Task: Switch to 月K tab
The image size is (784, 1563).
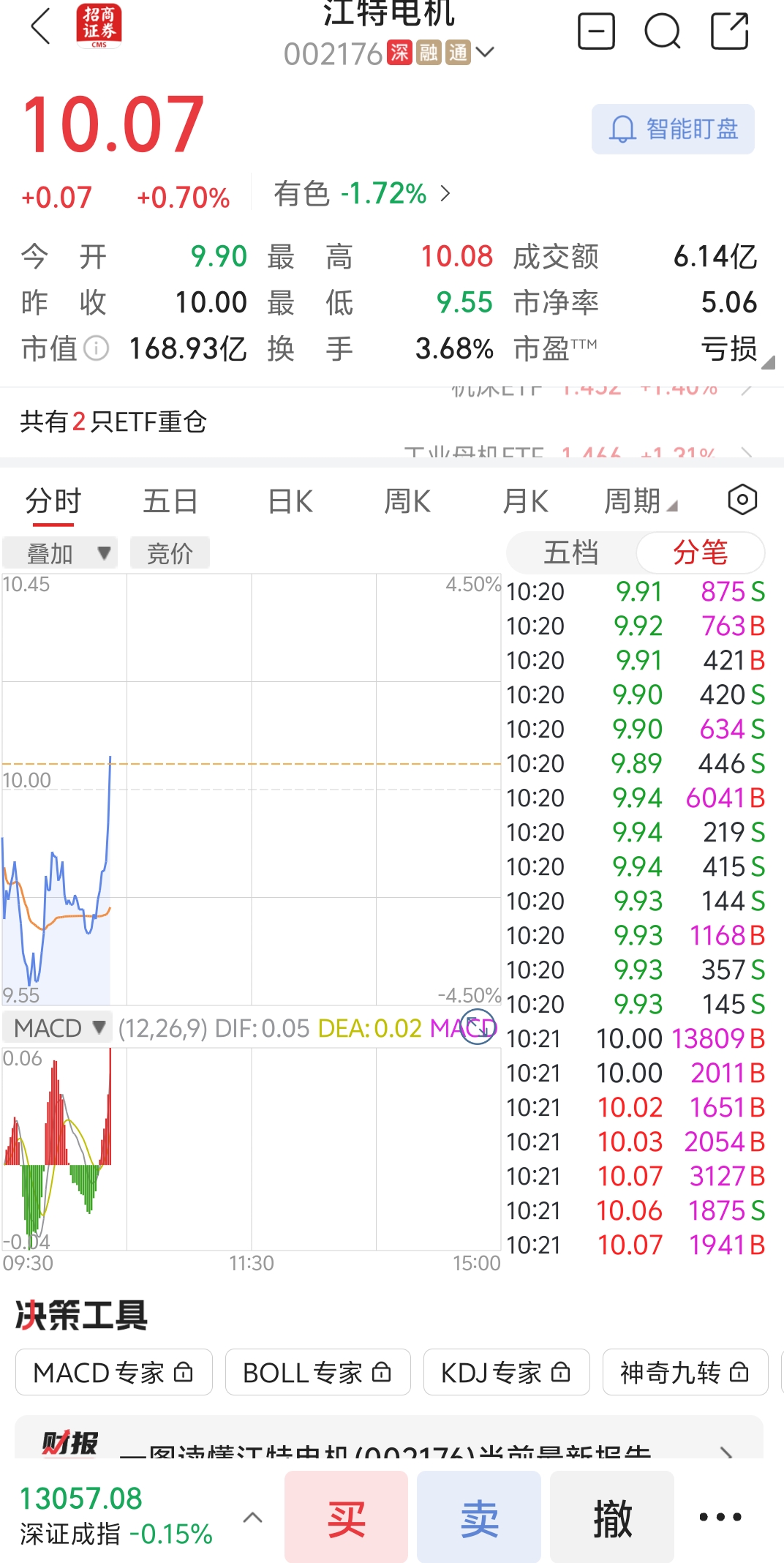Action: pos(525,502)
